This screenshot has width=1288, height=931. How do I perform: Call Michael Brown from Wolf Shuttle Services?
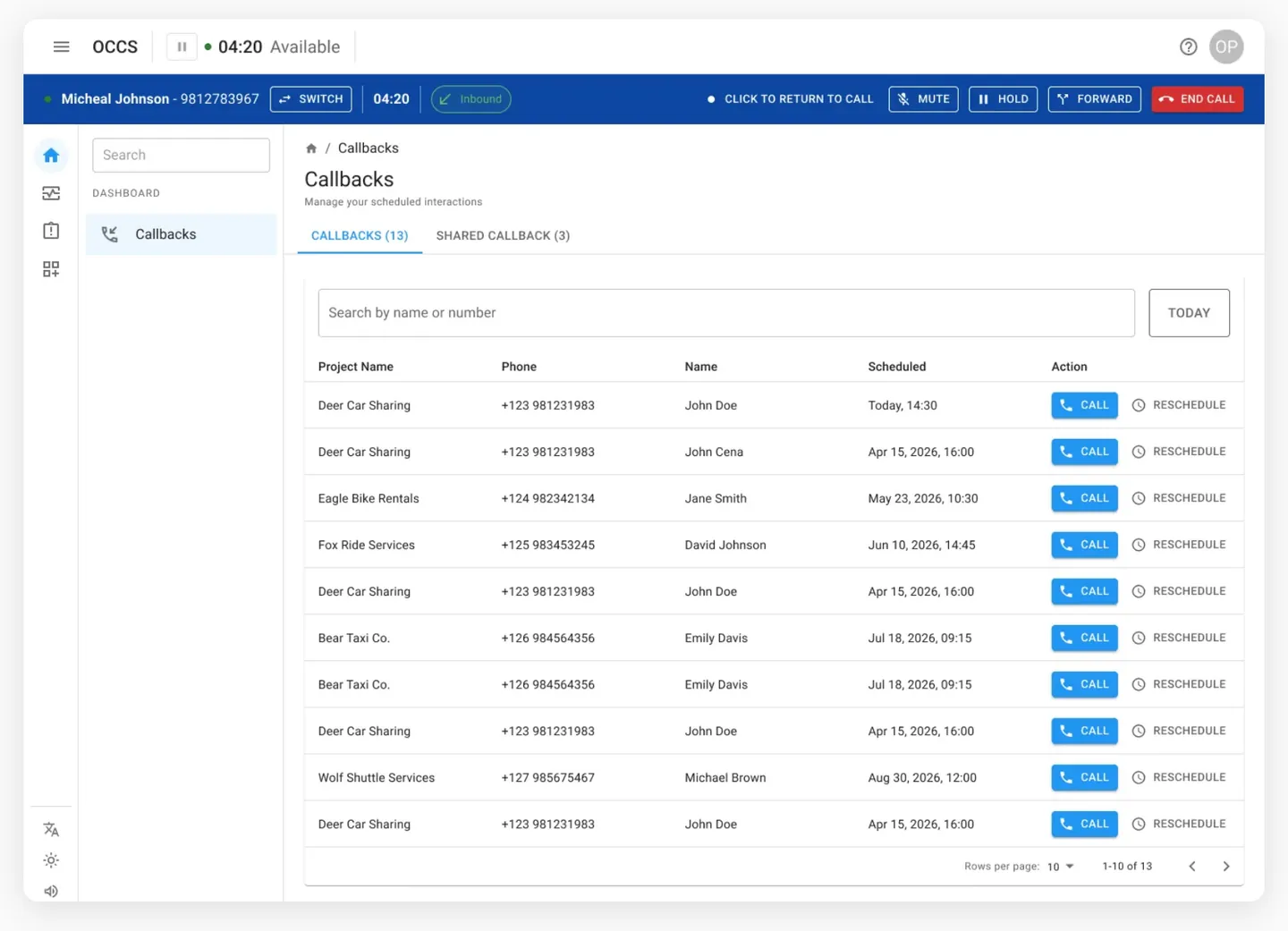[1084, 777]
